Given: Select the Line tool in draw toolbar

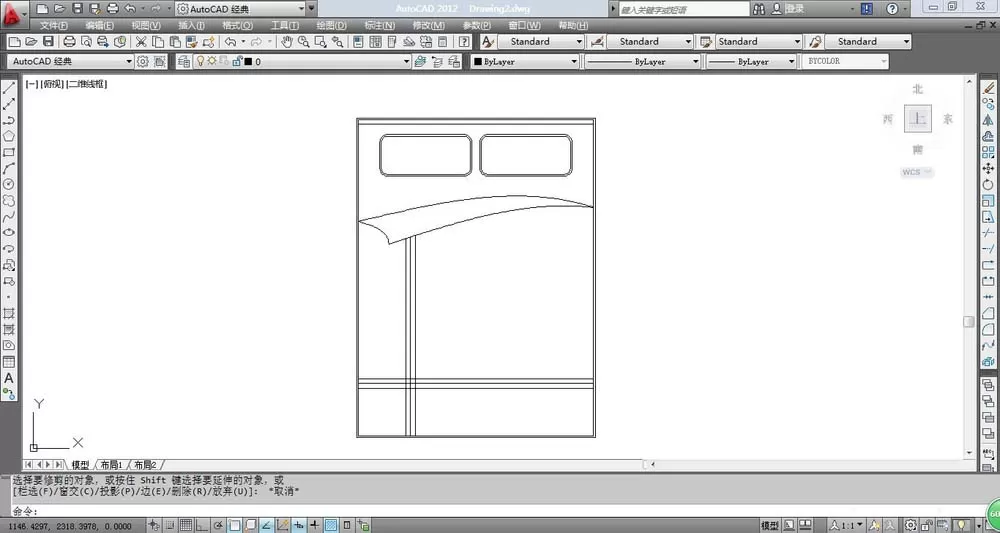Looking at the screenshot, I should [9, 88].
